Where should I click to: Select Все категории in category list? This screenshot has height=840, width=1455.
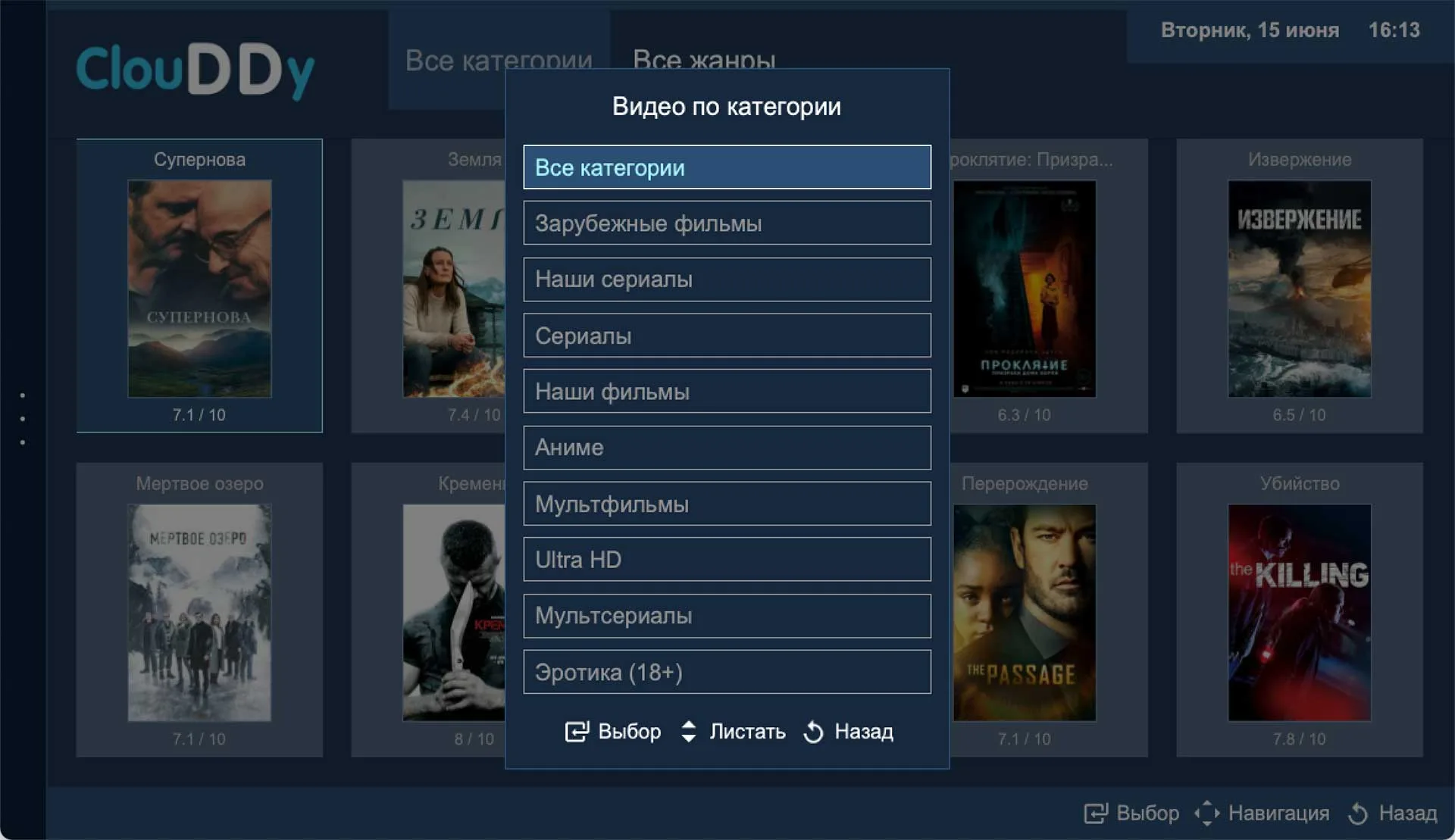(726, 167)
